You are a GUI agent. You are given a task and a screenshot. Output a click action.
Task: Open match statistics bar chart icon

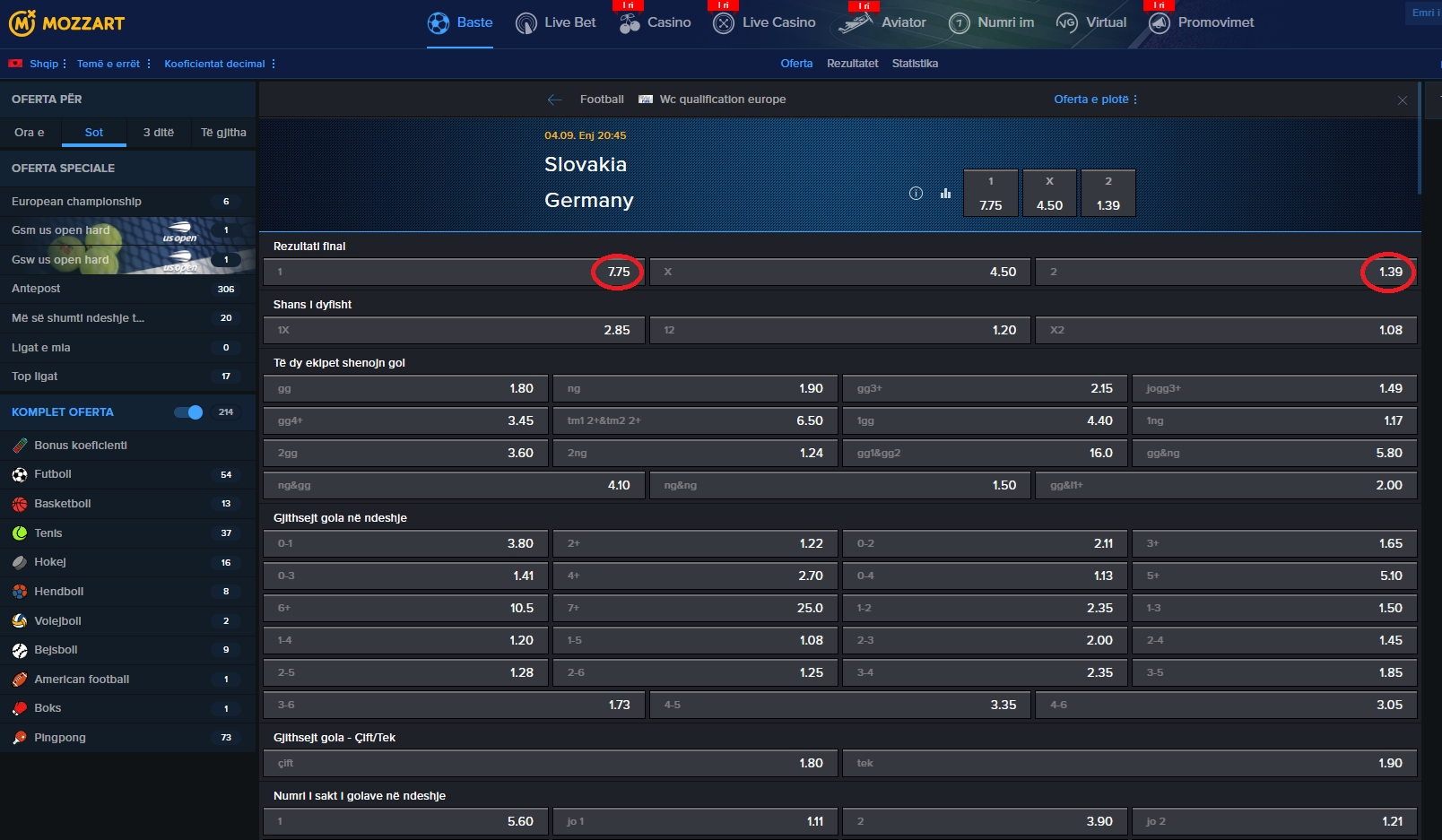945,193
